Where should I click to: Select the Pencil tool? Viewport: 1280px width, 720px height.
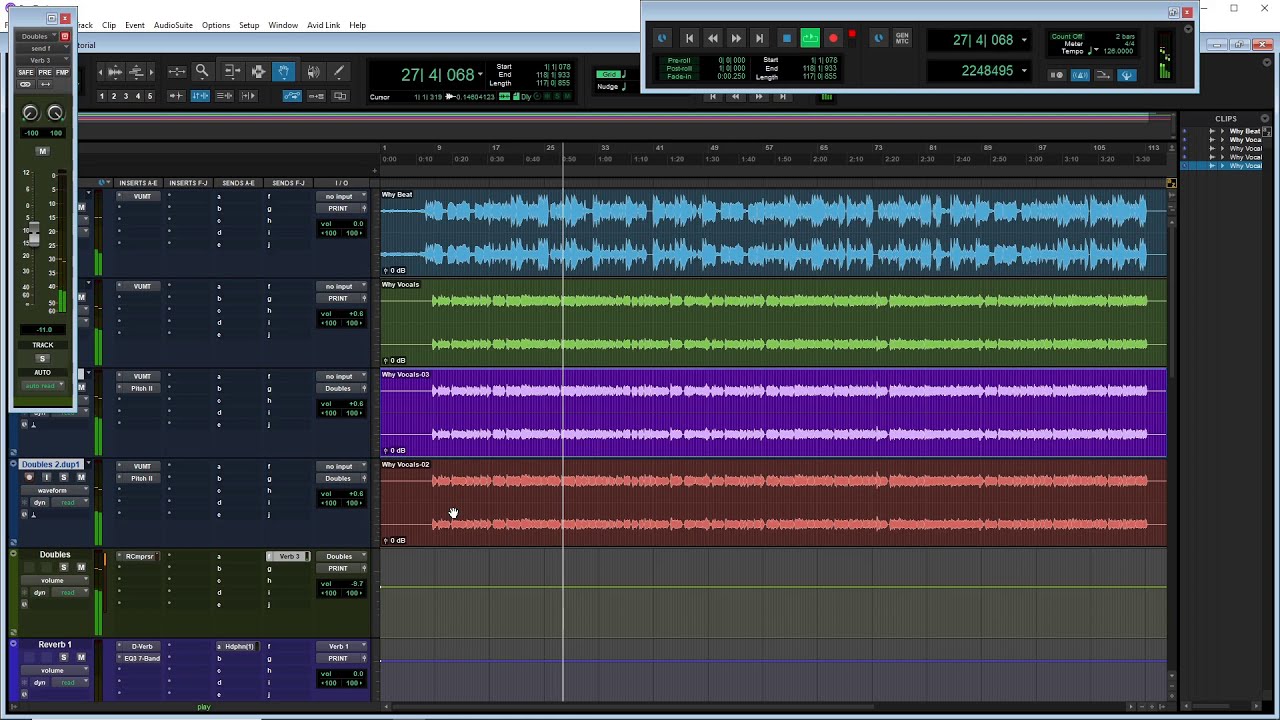(339, 71)
